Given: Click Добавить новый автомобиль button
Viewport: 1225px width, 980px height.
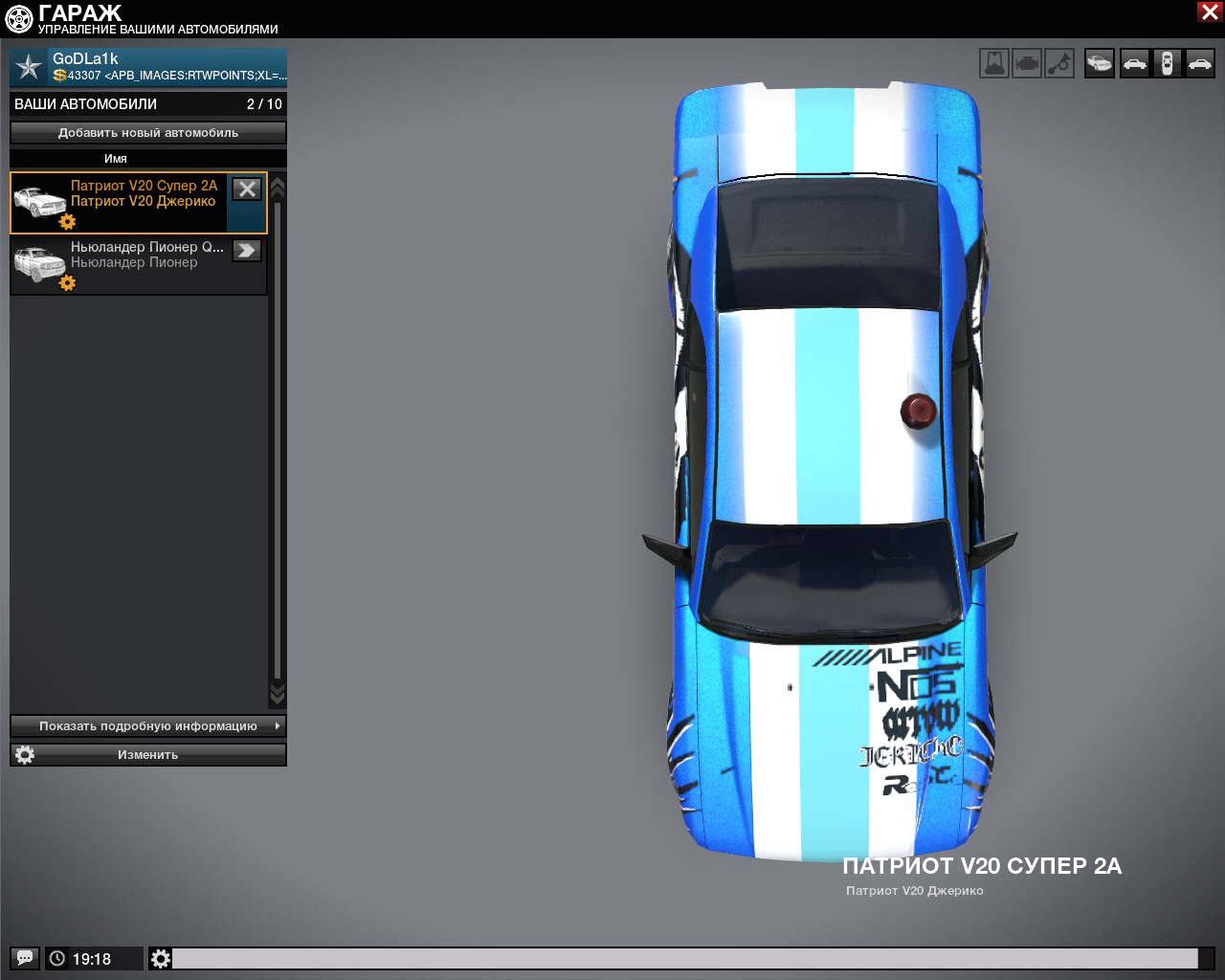Looking at the screenshot, I should tap(148, 133).
